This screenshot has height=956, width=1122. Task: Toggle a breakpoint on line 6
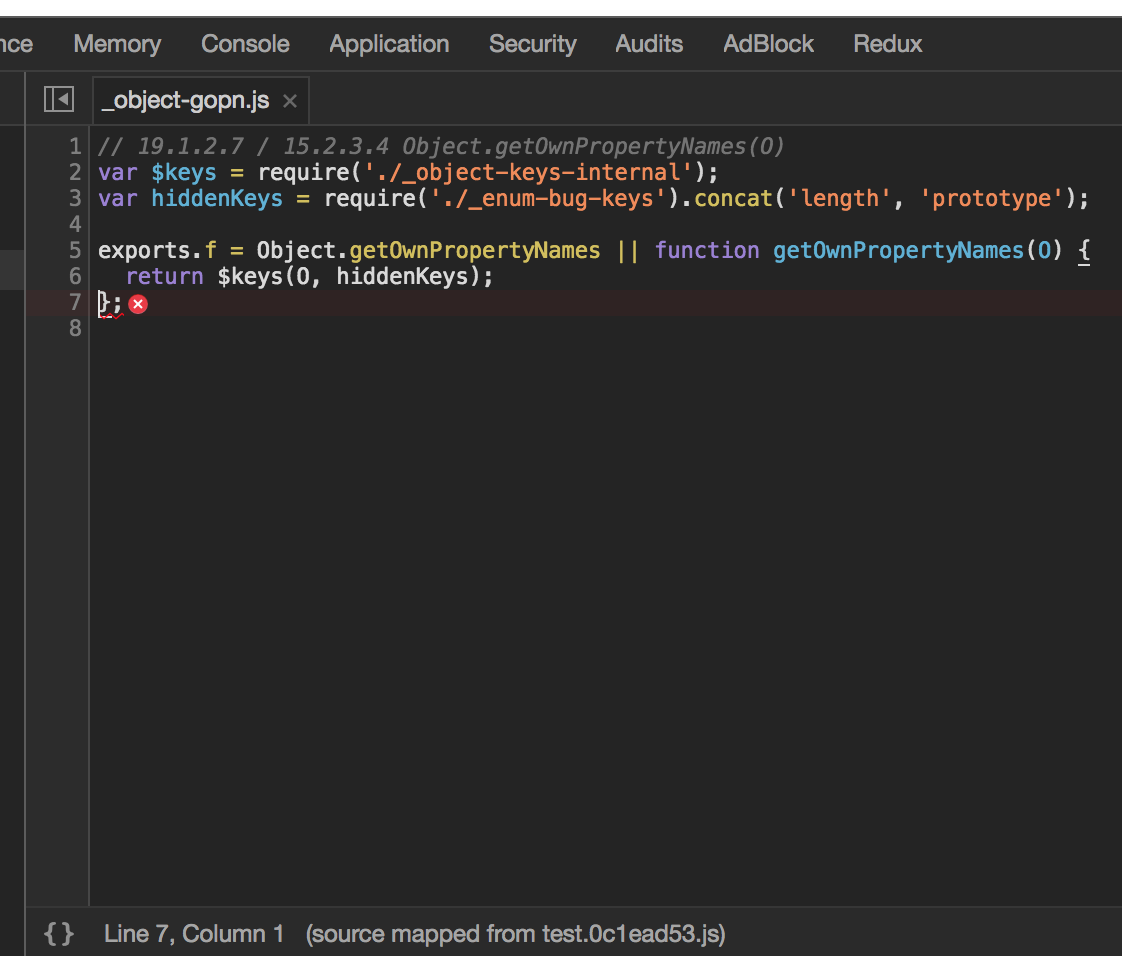74,276
